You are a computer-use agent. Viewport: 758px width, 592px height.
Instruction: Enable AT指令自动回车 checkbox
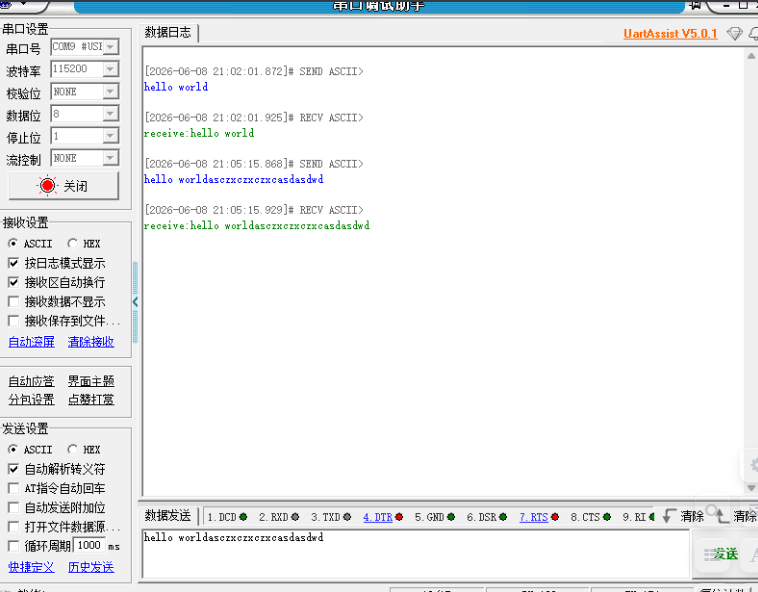pyautogui.click(x=14, y=488)
